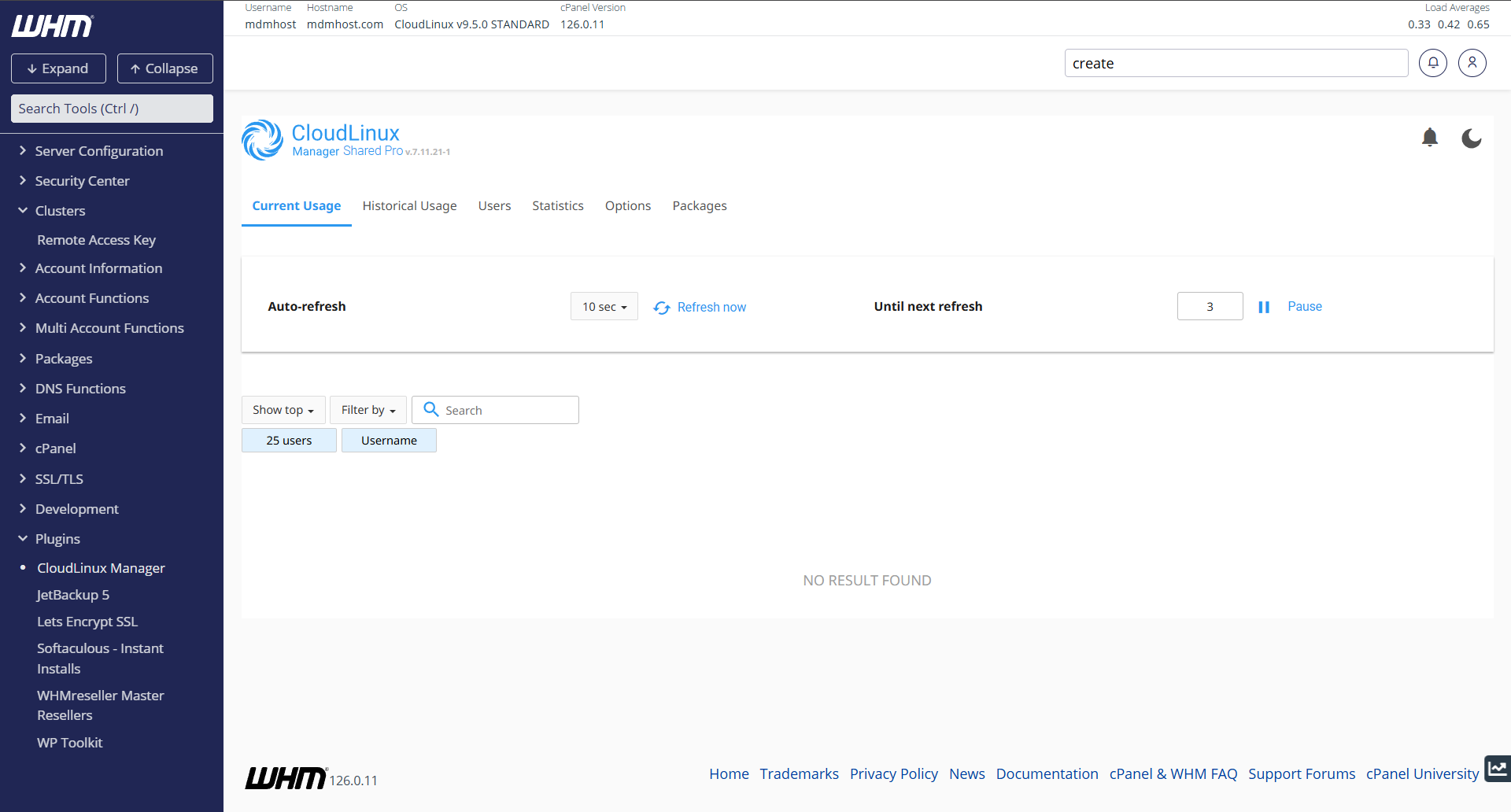Open the Show top dropdown

coord(283,410)
